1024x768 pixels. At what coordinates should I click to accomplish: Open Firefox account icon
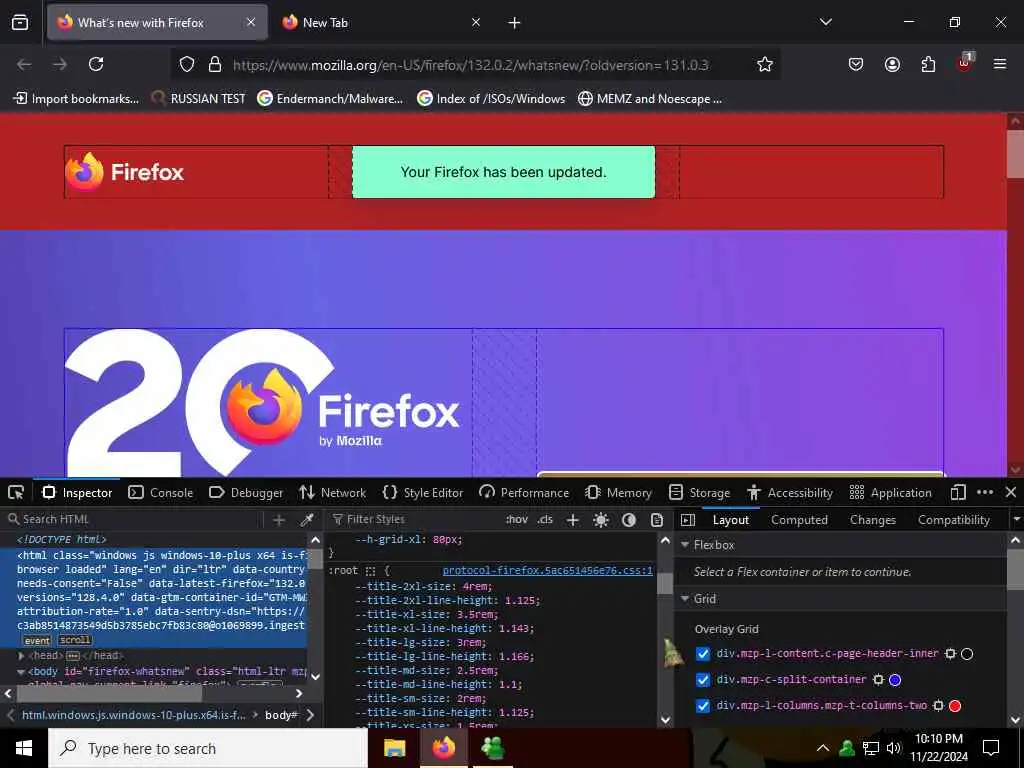[x=892, y=64]
